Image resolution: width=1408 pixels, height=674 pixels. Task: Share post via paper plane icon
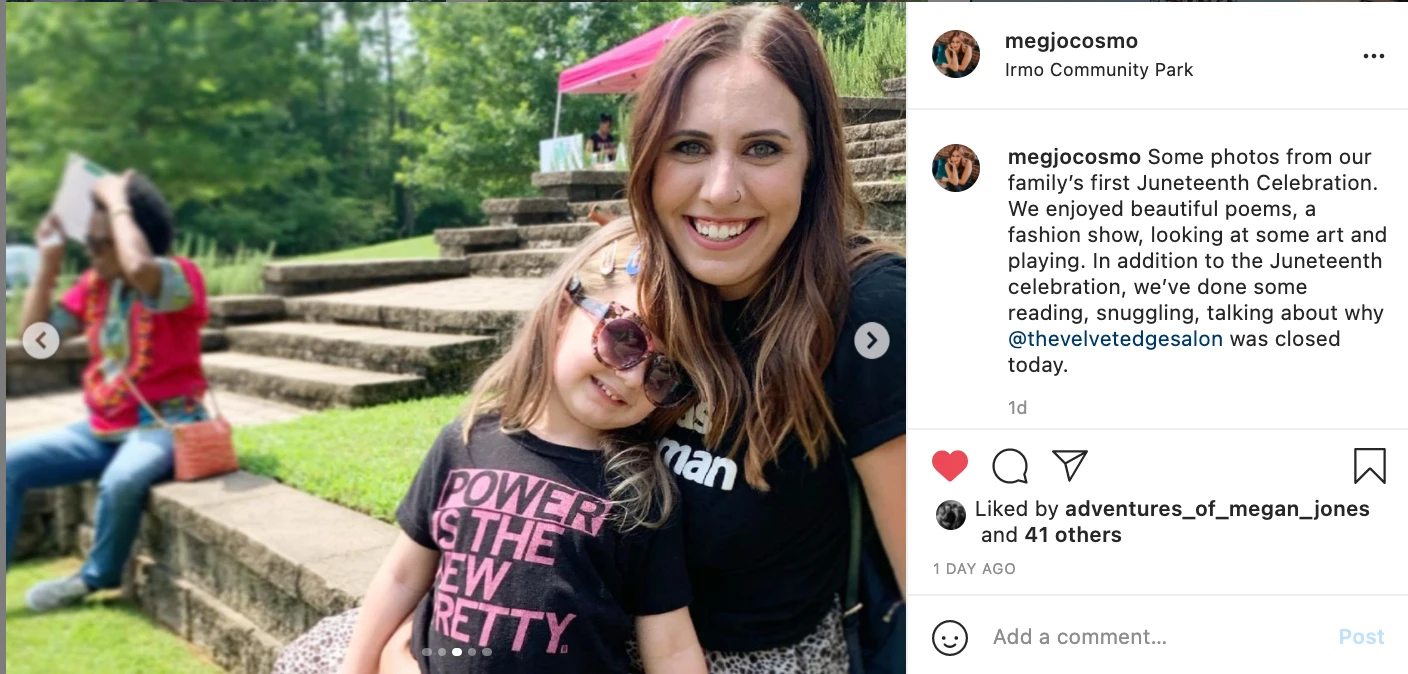coord(1069,466)
